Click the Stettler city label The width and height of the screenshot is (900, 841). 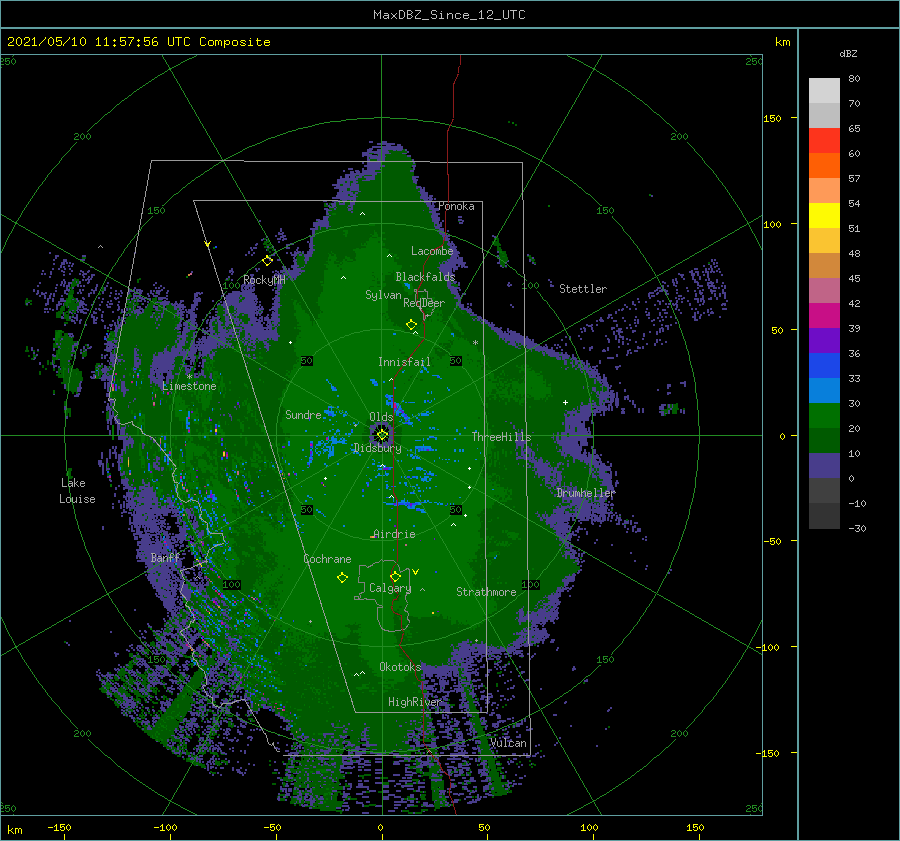tap(583, 289)
